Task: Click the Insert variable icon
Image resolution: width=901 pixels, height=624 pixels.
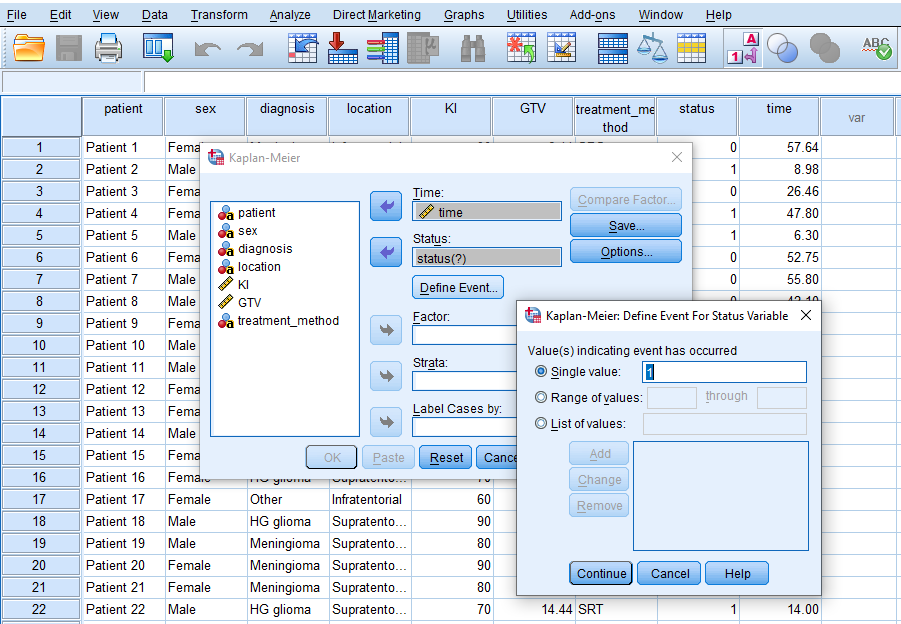Action: coord(561,48)
